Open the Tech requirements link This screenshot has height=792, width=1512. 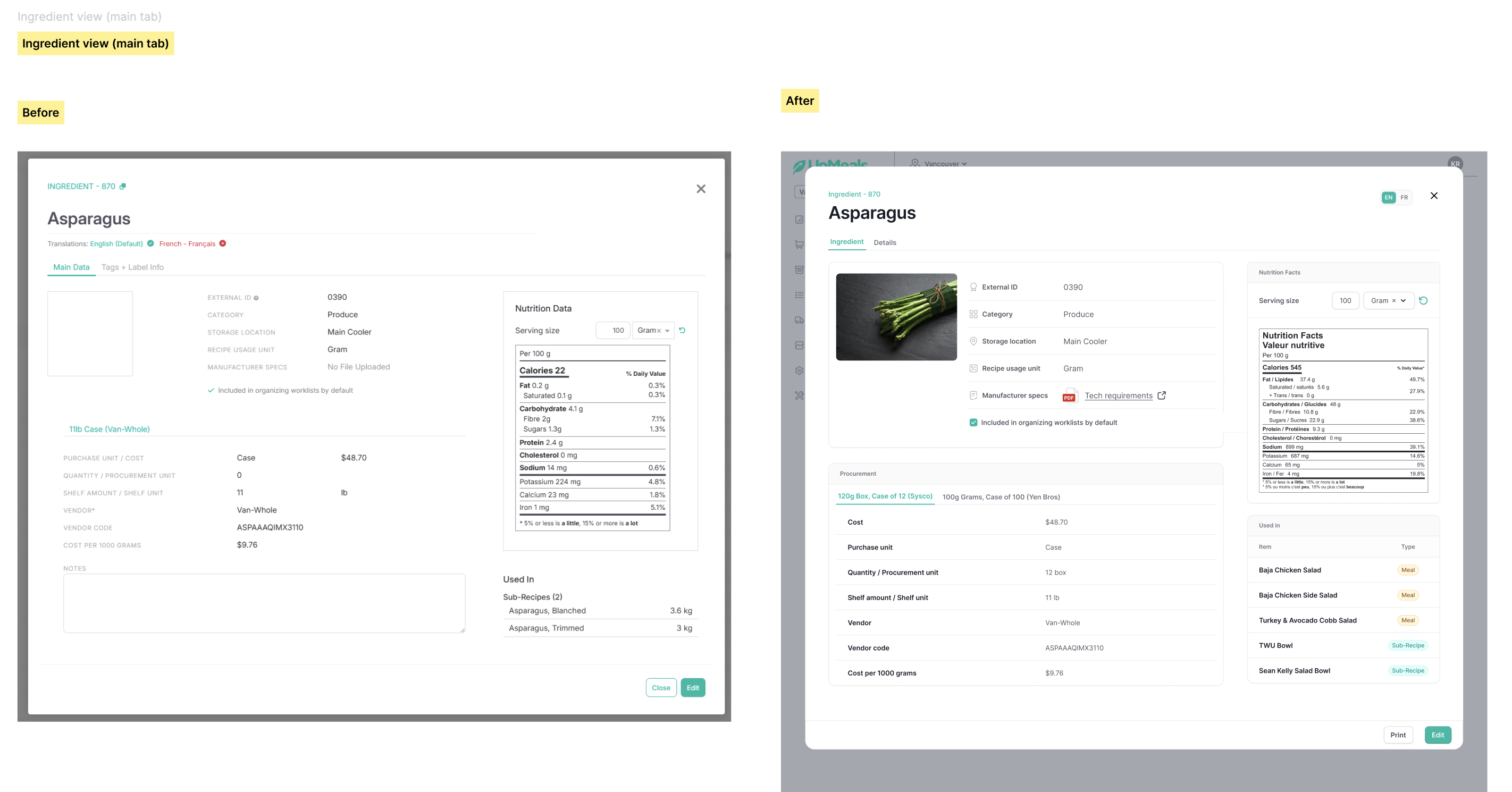pos(1119,395)
